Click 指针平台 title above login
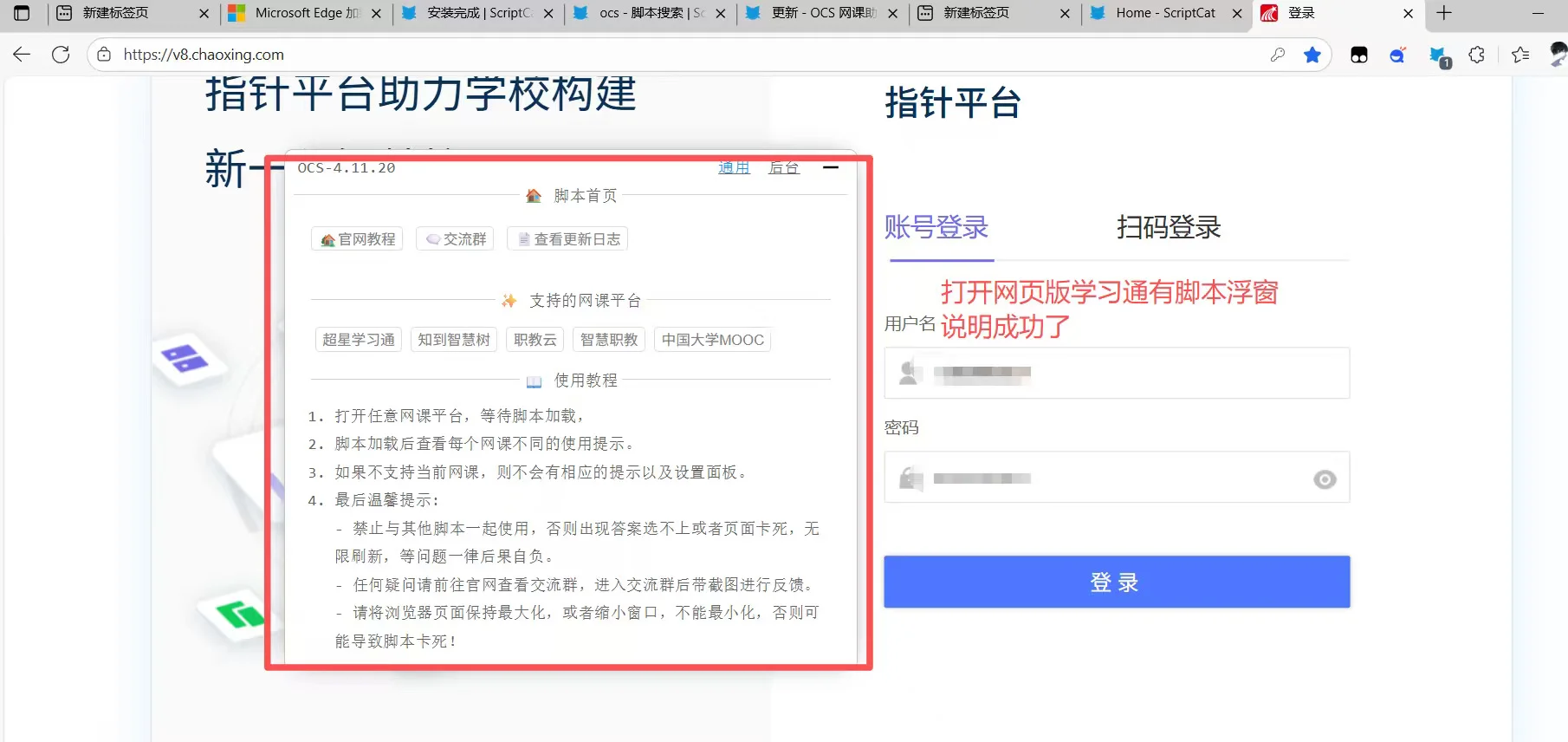The width and height of the screenshot is (1568, 742). (x=953, y=103)
